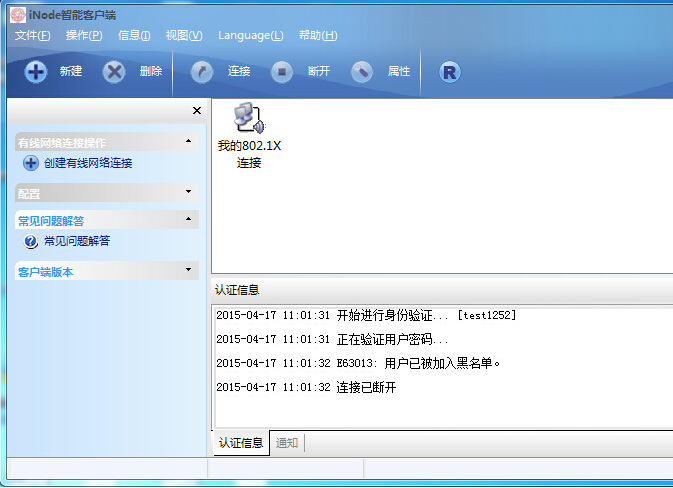Expand the 配置 section arrow
This screenshot has height=488, width=673.
188,191
